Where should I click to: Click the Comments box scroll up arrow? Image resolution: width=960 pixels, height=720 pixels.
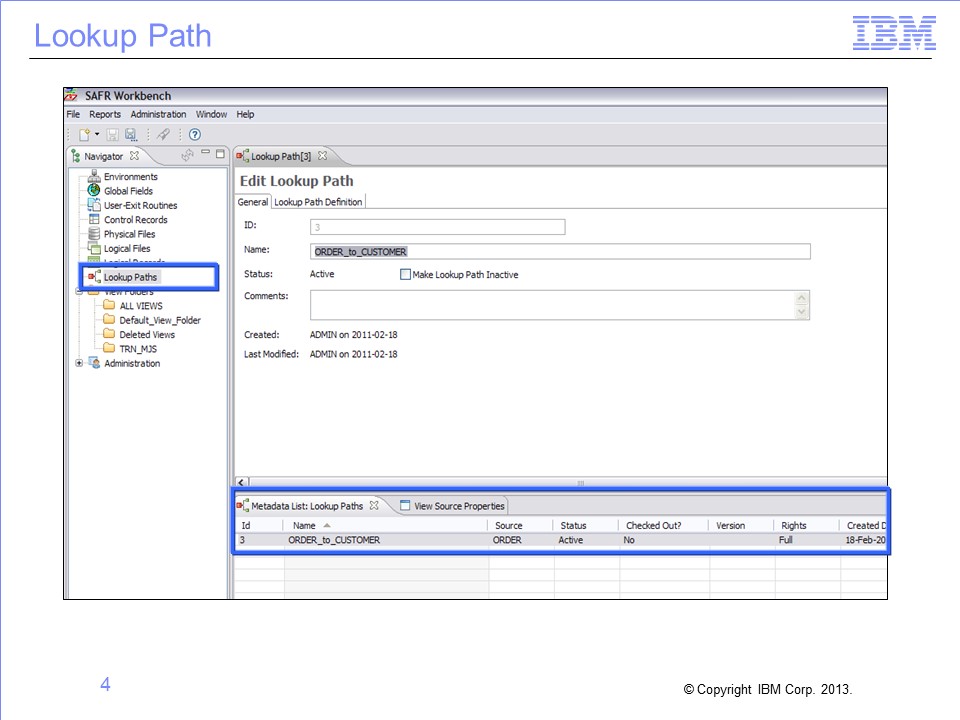(801, 298)
